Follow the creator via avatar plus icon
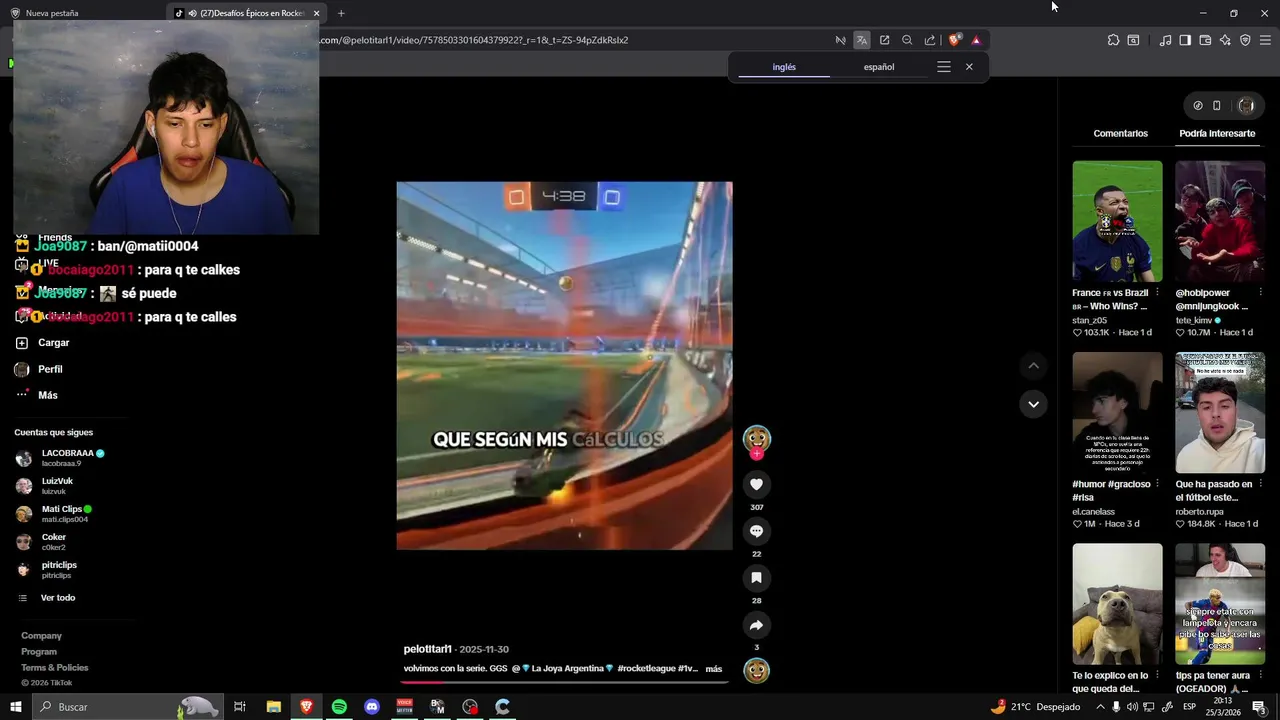The width and height of the screenshot is (1280, 720). (757, 454)
